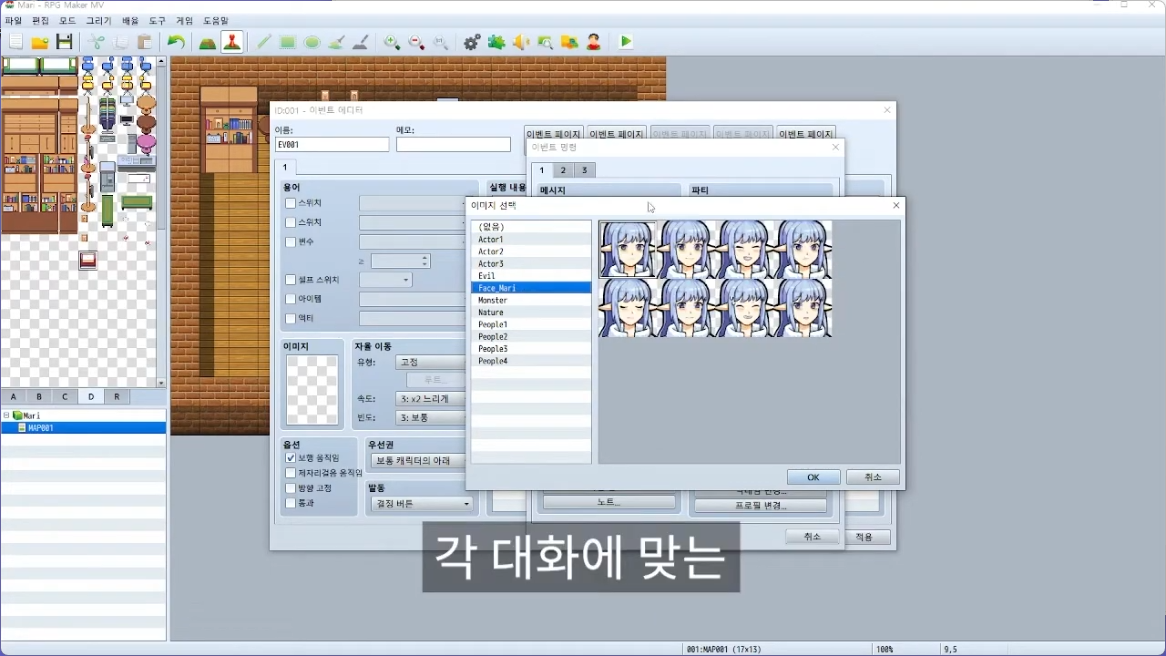Check the 방향 고정 option
Screen dimensions: 1166x656
coord(290,488)
